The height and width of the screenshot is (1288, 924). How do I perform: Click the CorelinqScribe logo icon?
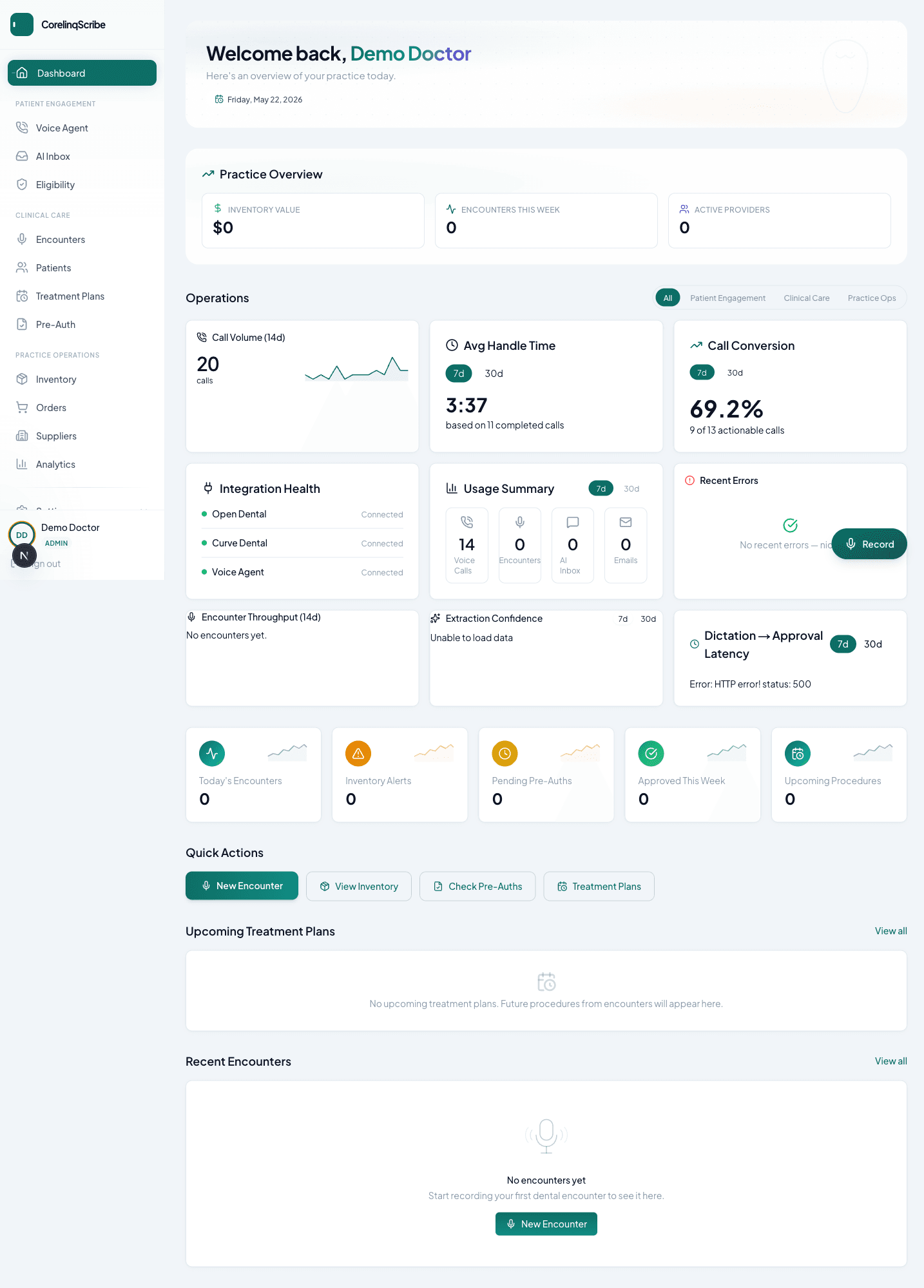tap(22, 24)
